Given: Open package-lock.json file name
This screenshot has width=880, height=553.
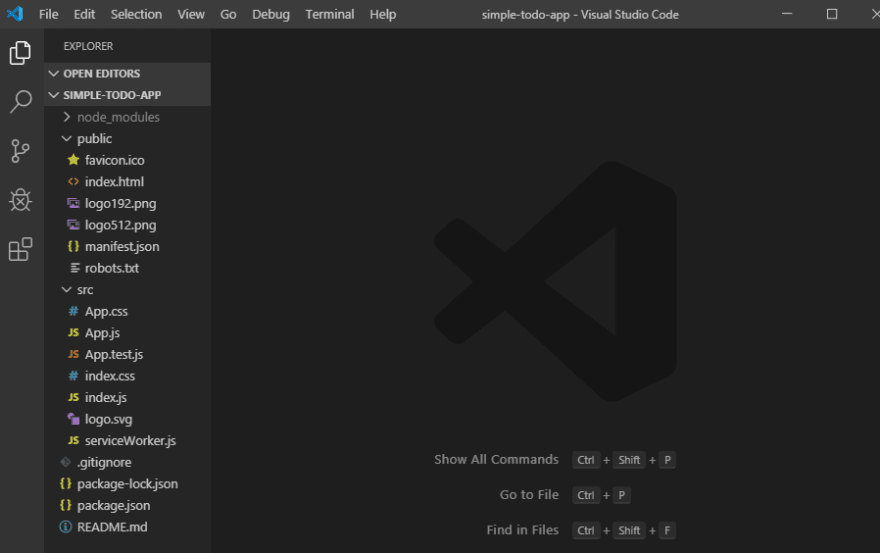Looking at the screenshot, I should [127, 484].
